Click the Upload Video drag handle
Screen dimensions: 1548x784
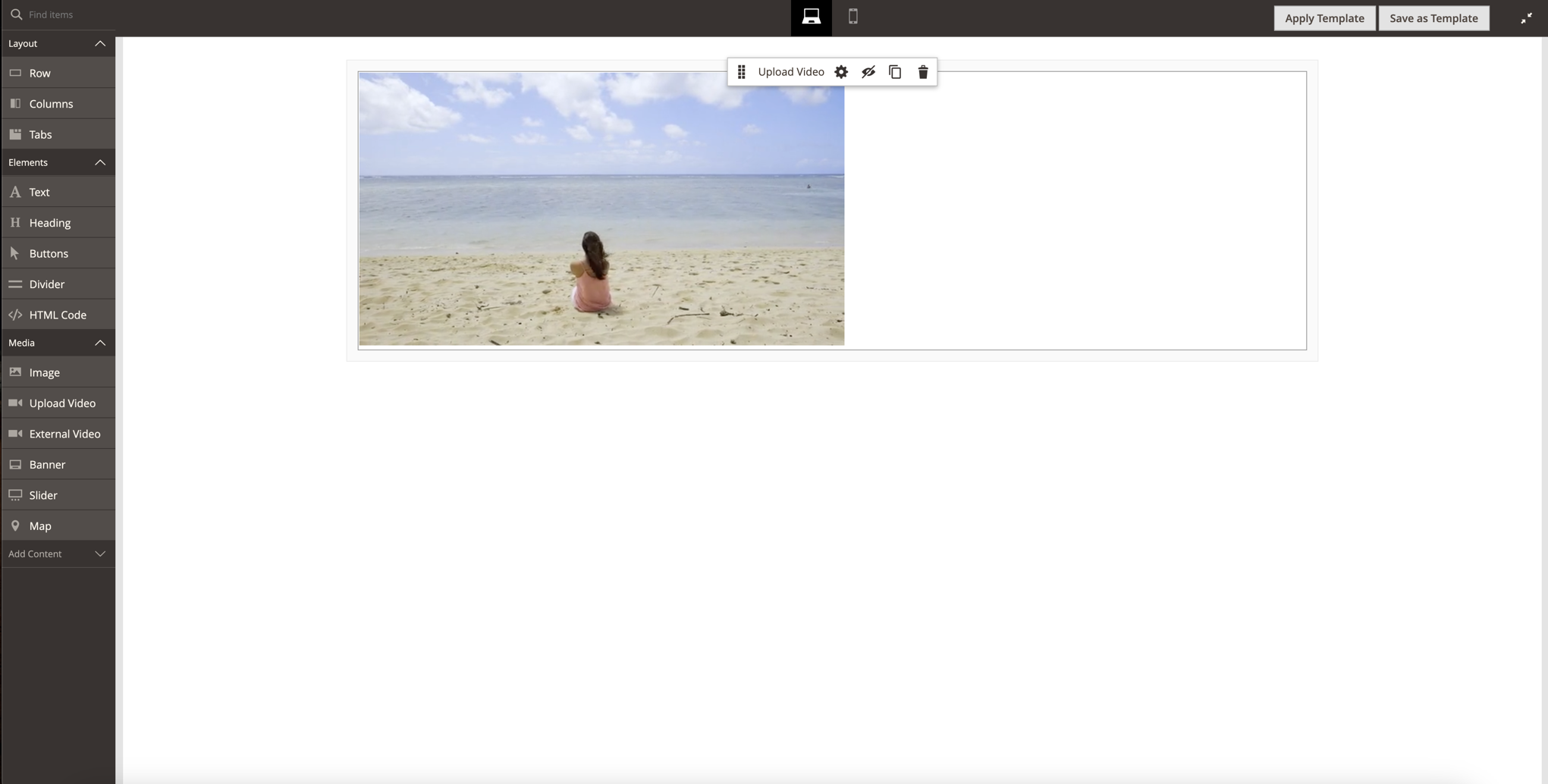[742, 72]
